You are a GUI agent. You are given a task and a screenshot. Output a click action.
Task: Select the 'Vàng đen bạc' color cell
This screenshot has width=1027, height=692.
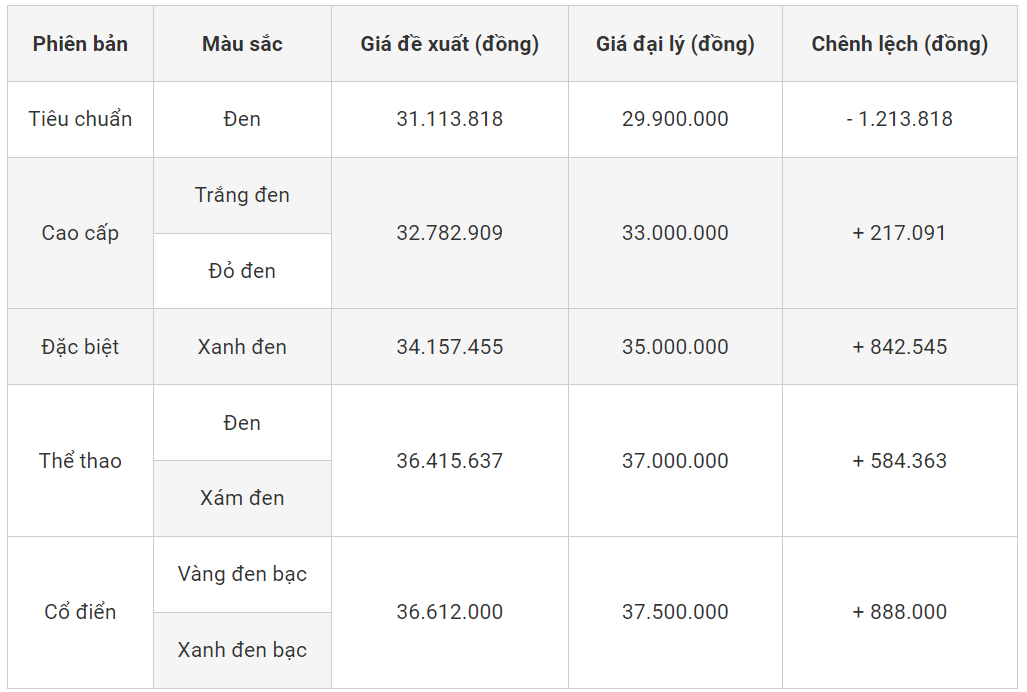pos(242,574)
